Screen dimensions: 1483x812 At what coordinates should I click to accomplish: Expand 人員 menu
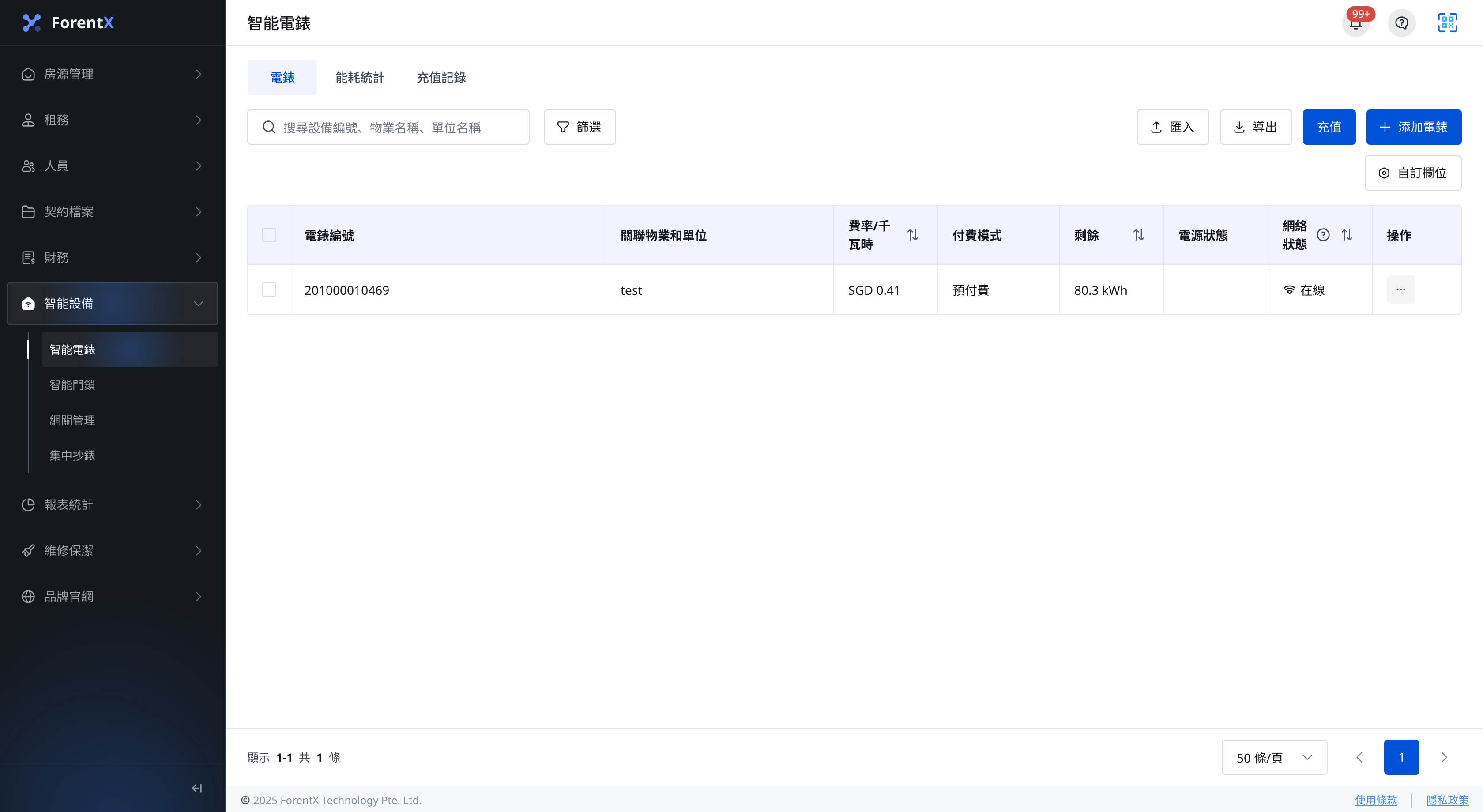click(112, 166)
